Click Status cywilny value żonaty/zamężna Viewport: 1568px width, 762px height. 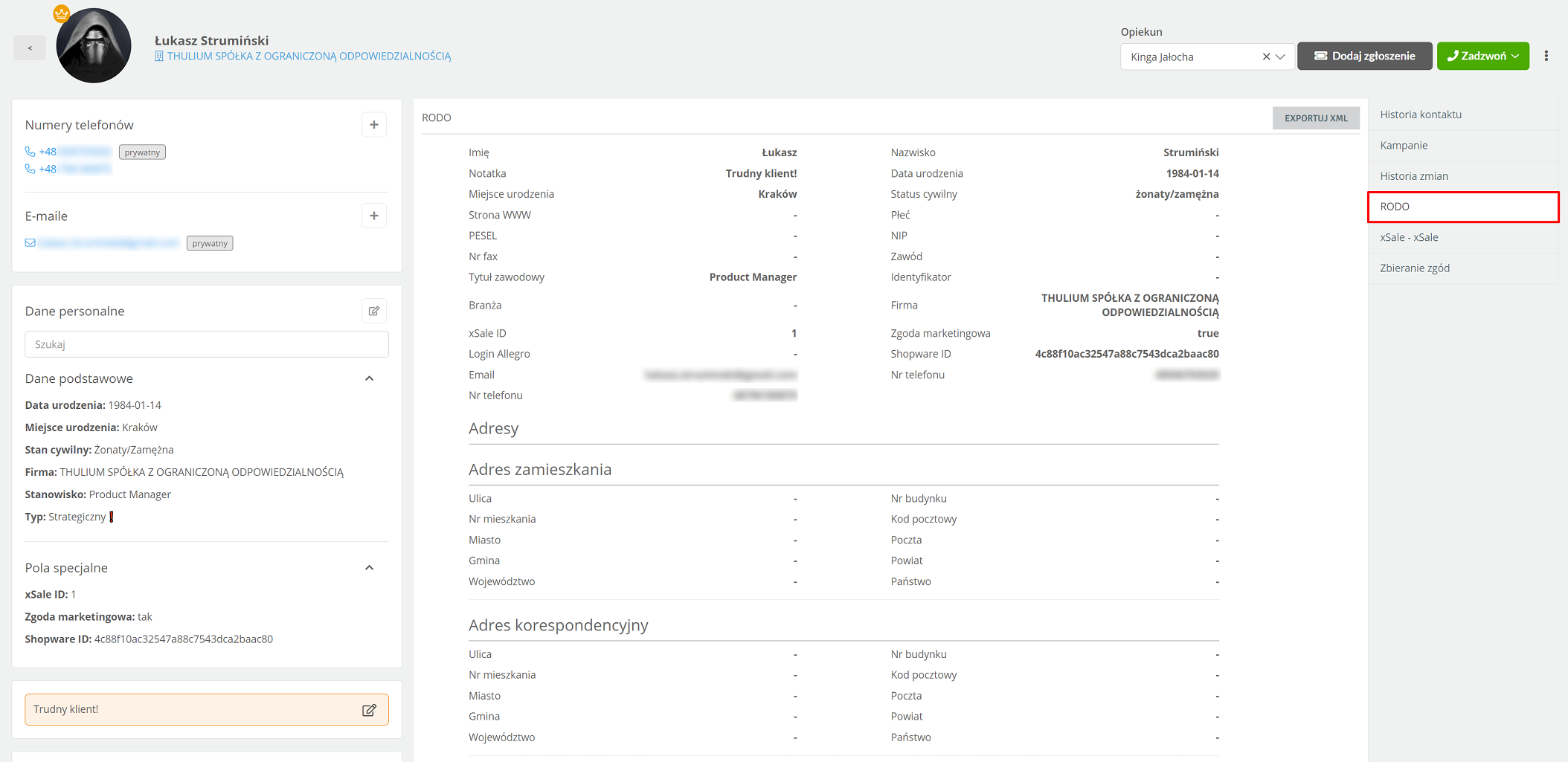pos(1177,194)
